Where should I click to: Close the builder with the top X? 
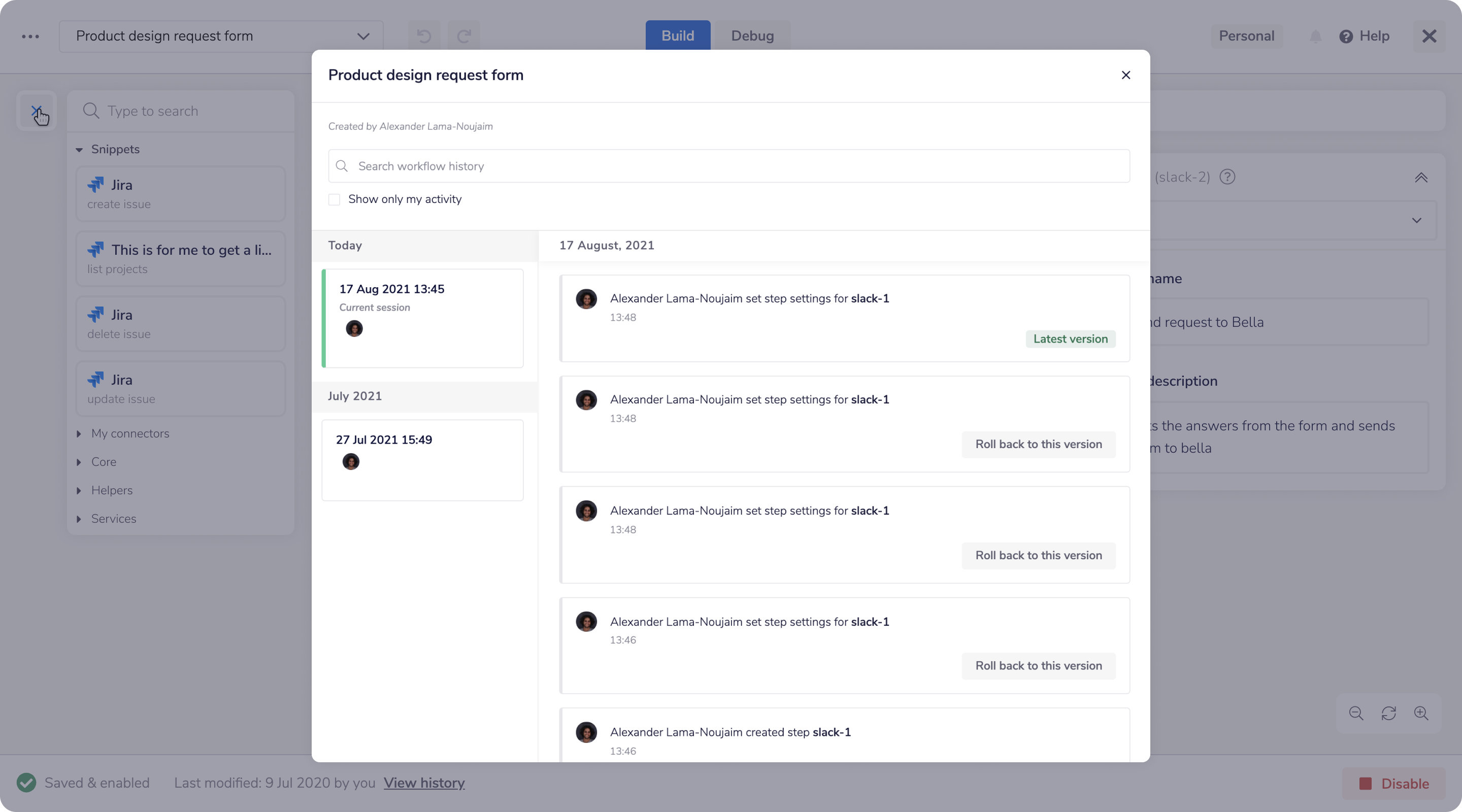[x=1429, y=37]
